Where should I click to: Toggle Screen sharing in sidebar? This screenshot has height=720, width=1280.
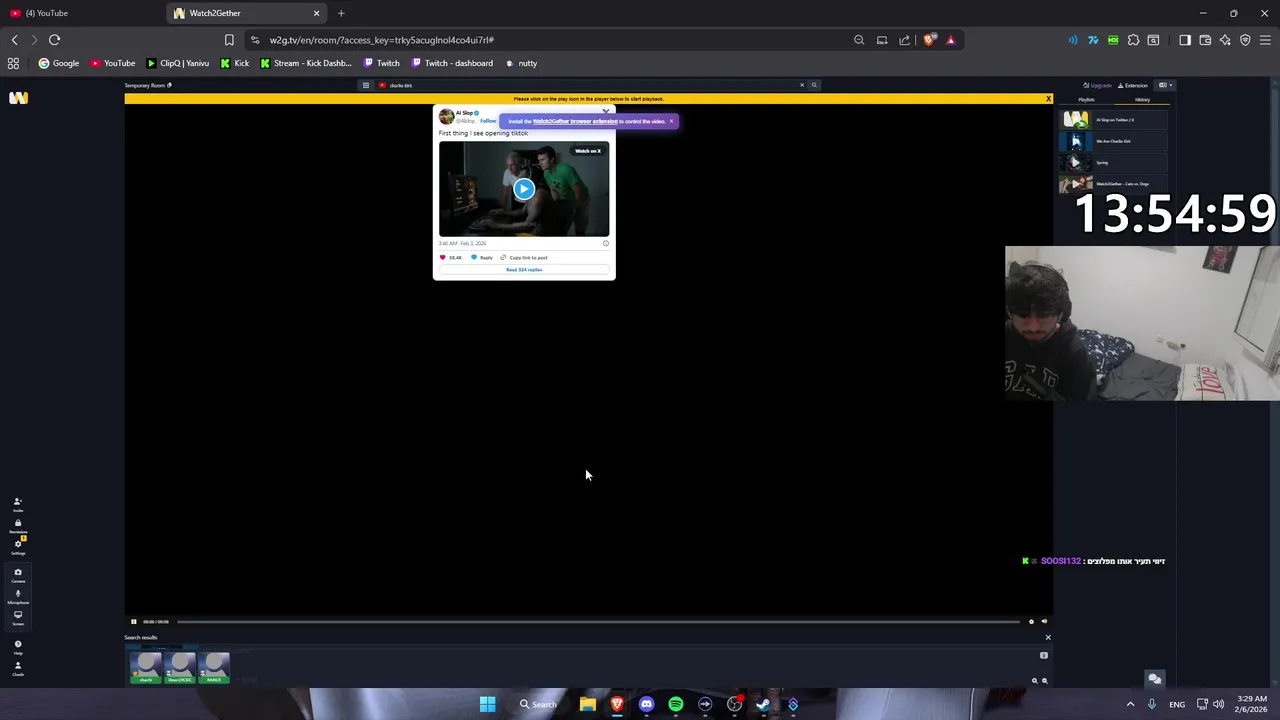pyautogui.click(x=17, y=617)
